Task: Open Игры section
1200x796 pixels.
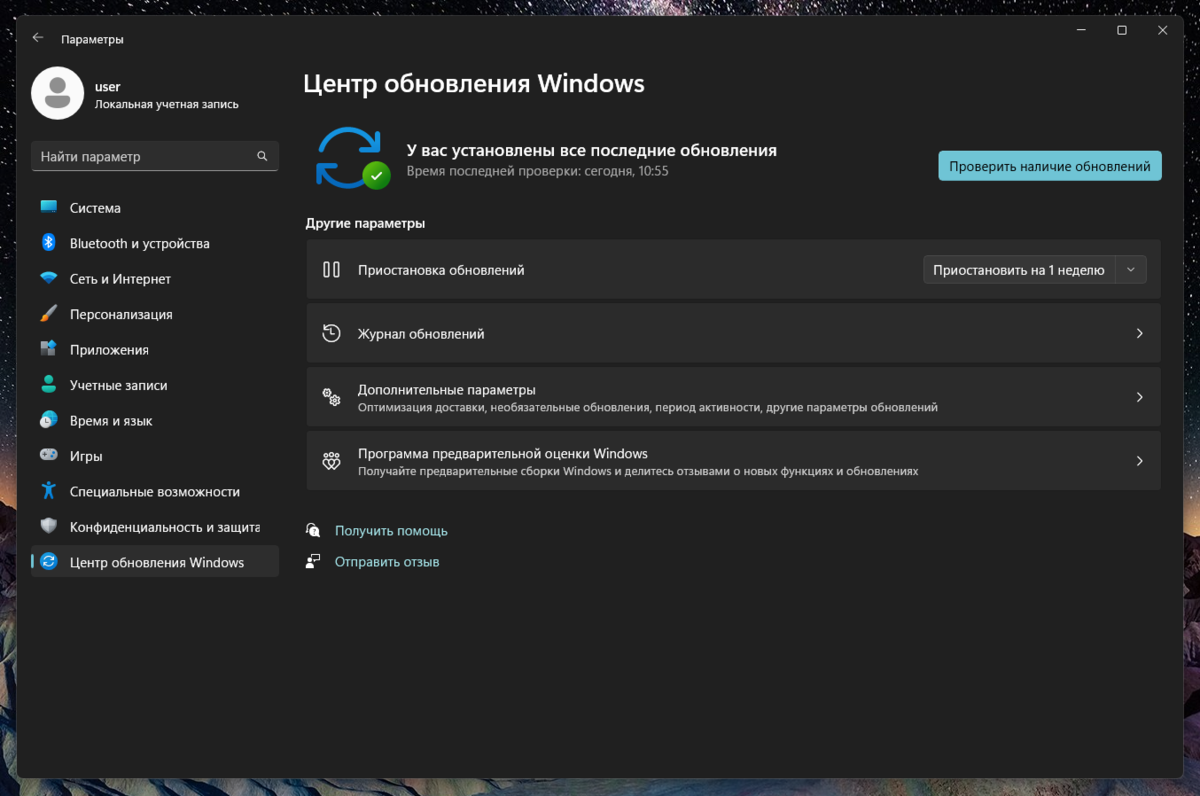Action: pos(155,456)
